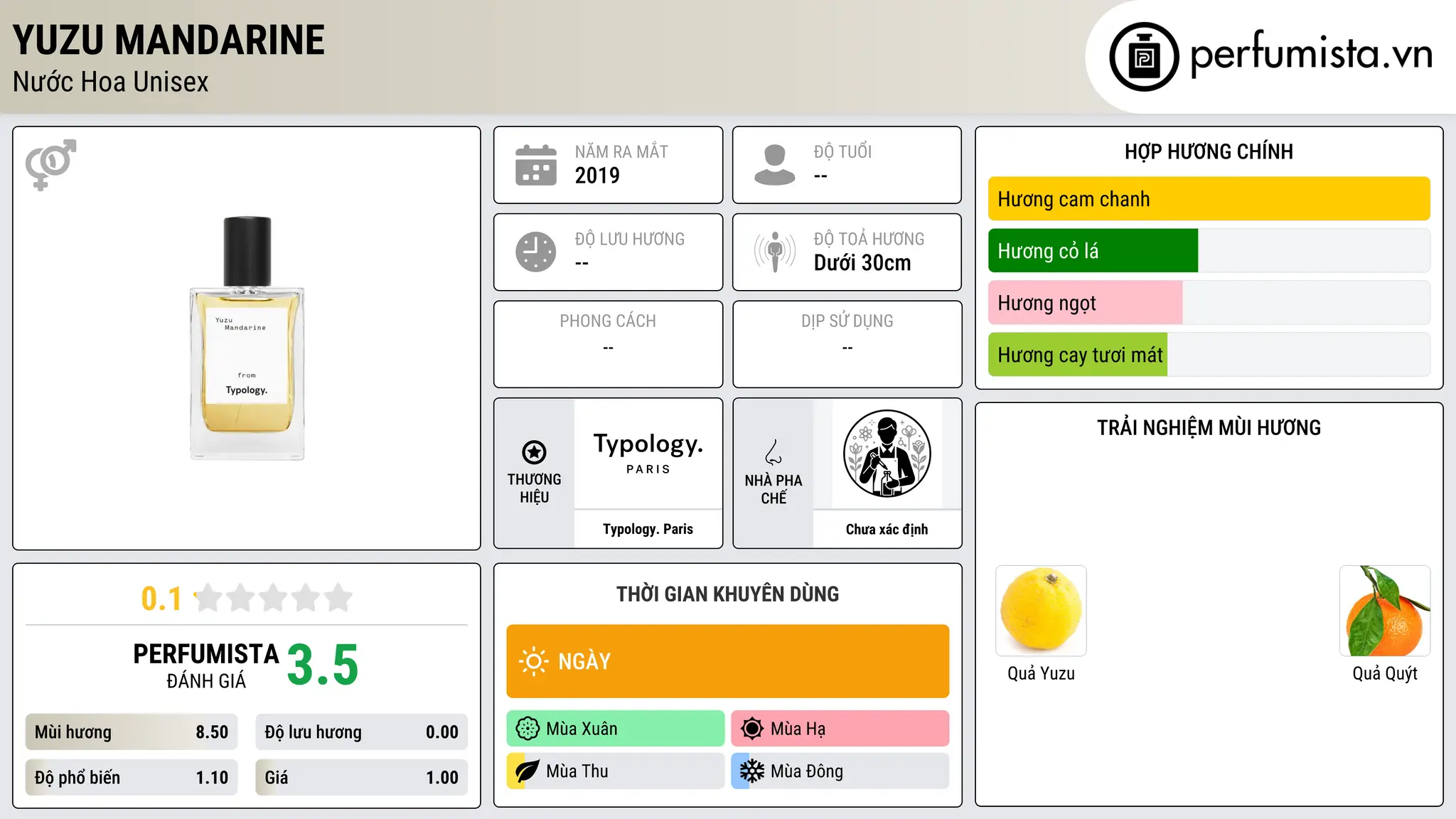Click the leaf icon for Mùa Thu

pos(528,771)
